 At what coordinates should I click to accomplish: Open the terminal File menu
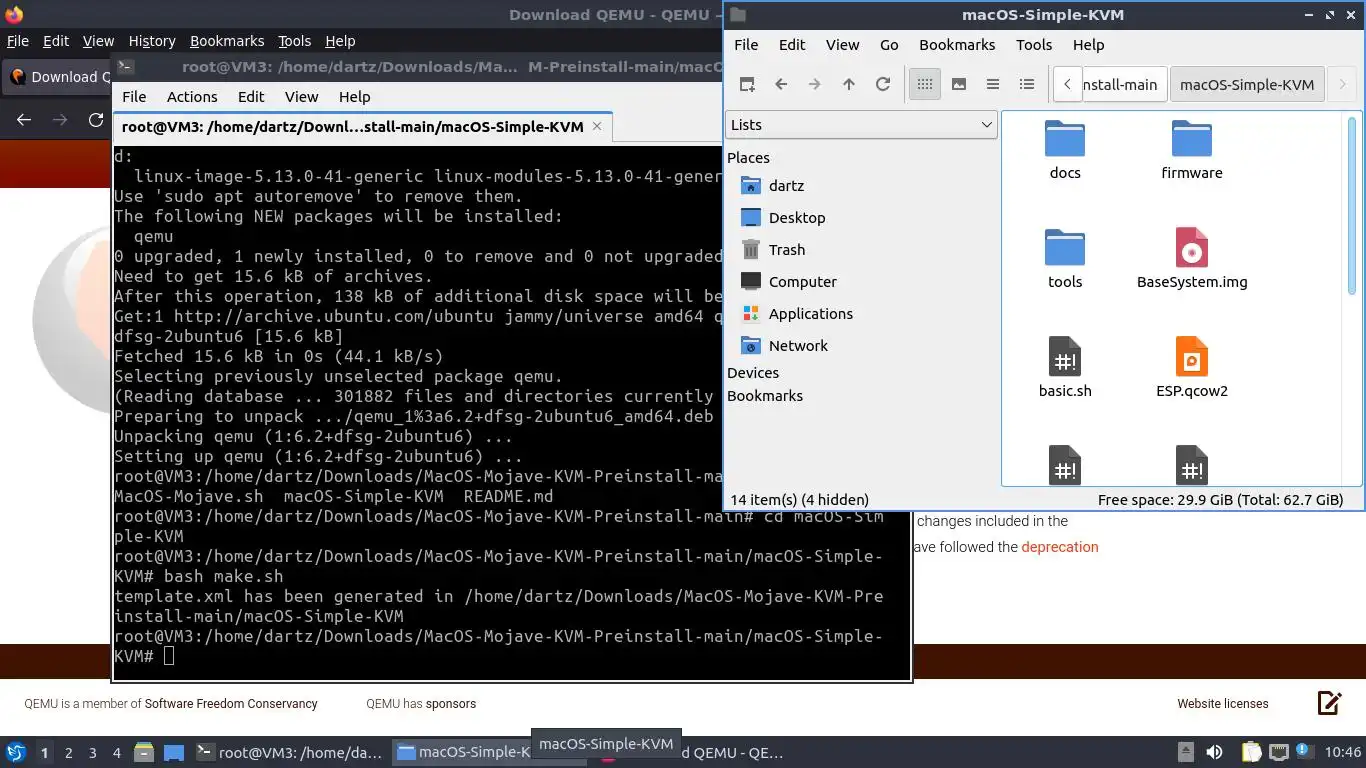[x=134, y=97]
